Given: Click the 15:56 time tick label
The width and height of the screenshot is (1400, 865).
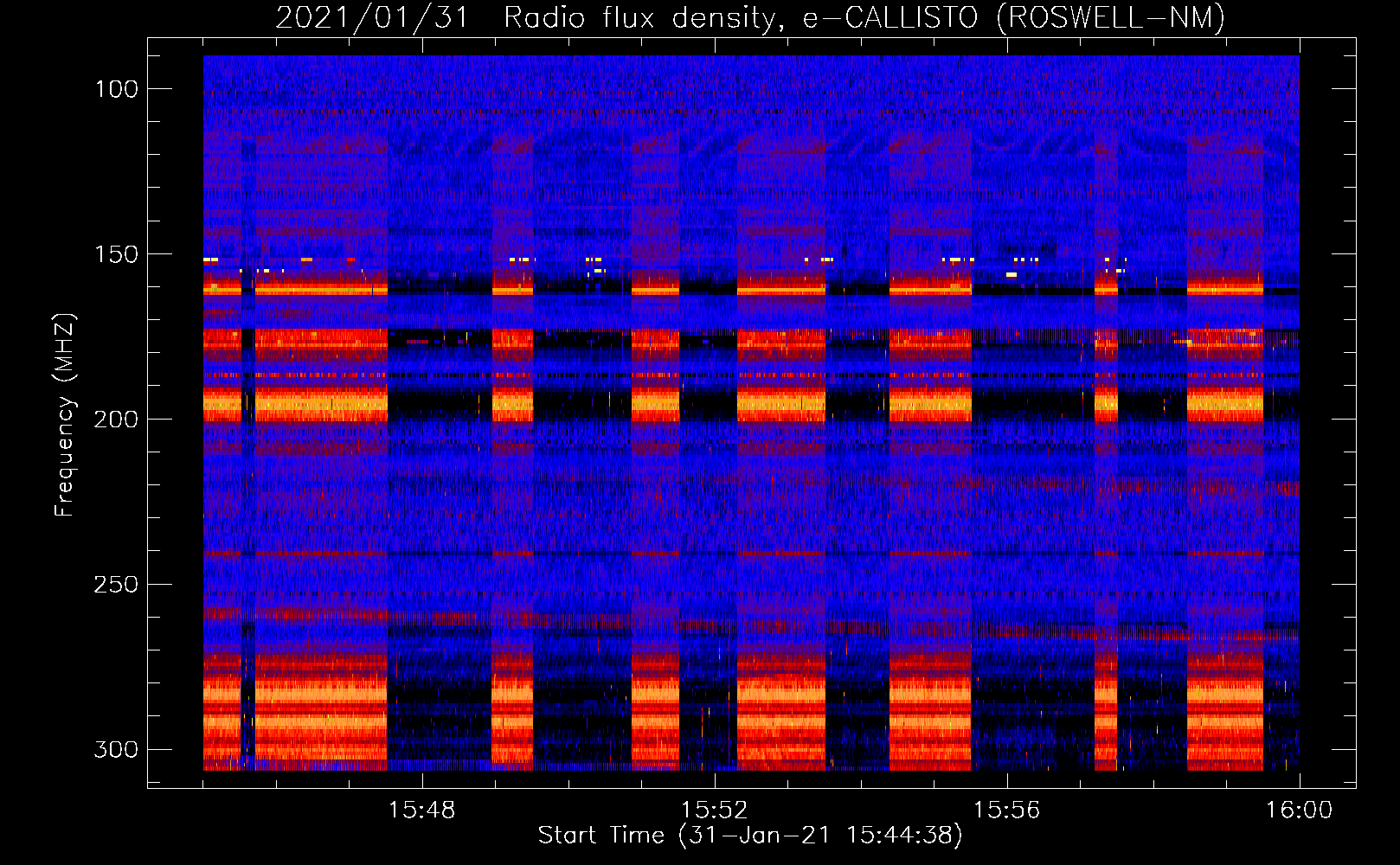Looking at the screenshot, I should tap(1006, 811).
